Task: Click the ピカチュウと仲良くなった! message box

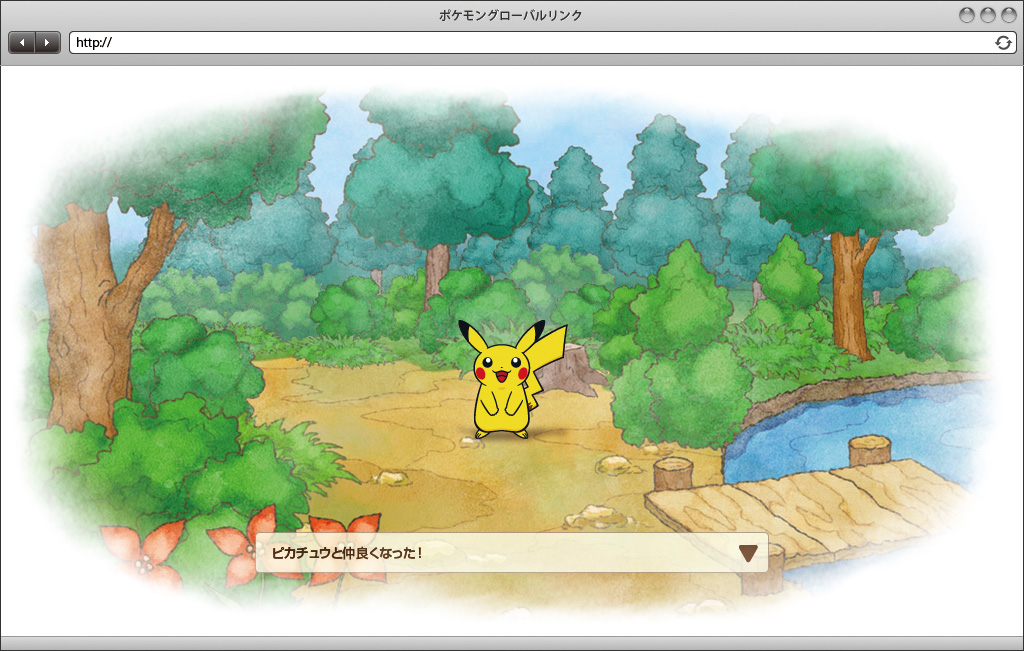Action: (x=511, y=552)
